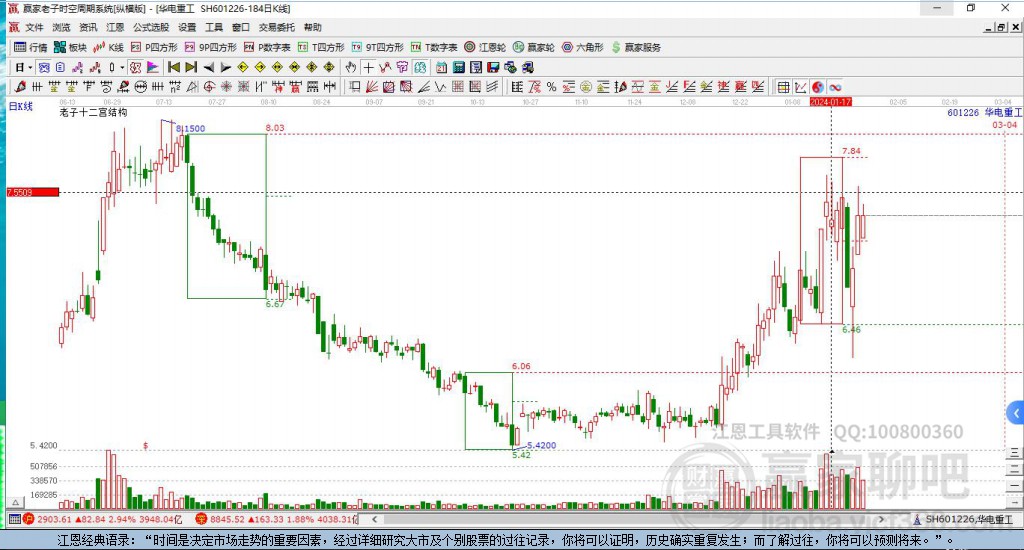This screenshot has width=1024, height=550.
Task: Open the 9T四方形 tool
Action: point(377,47)
